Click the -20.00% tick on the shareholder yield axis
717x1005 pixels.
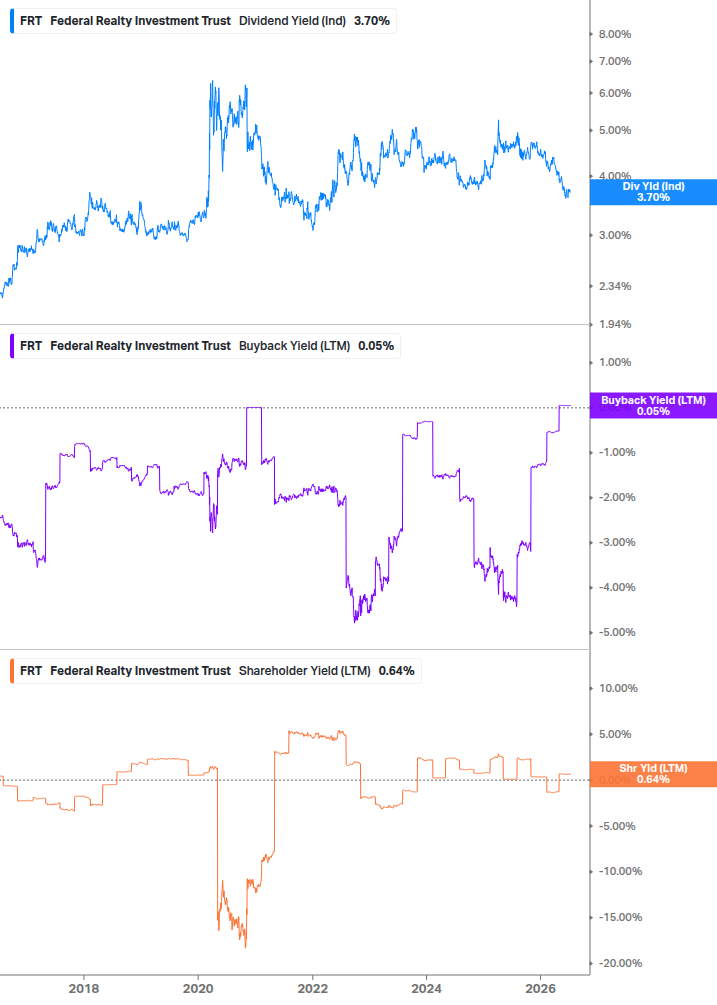[x=620, y=963]
